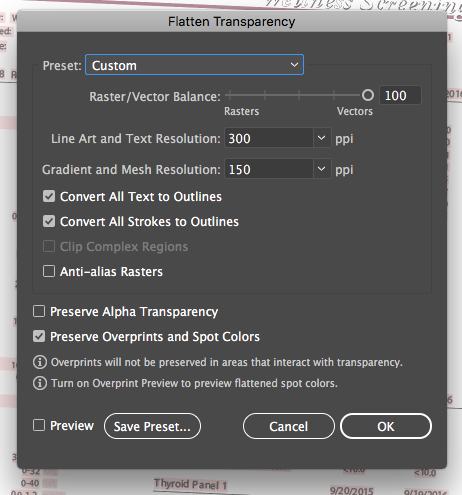Confirm with the OK button
The image size is (462, 495).
click(x=386, y=426)
